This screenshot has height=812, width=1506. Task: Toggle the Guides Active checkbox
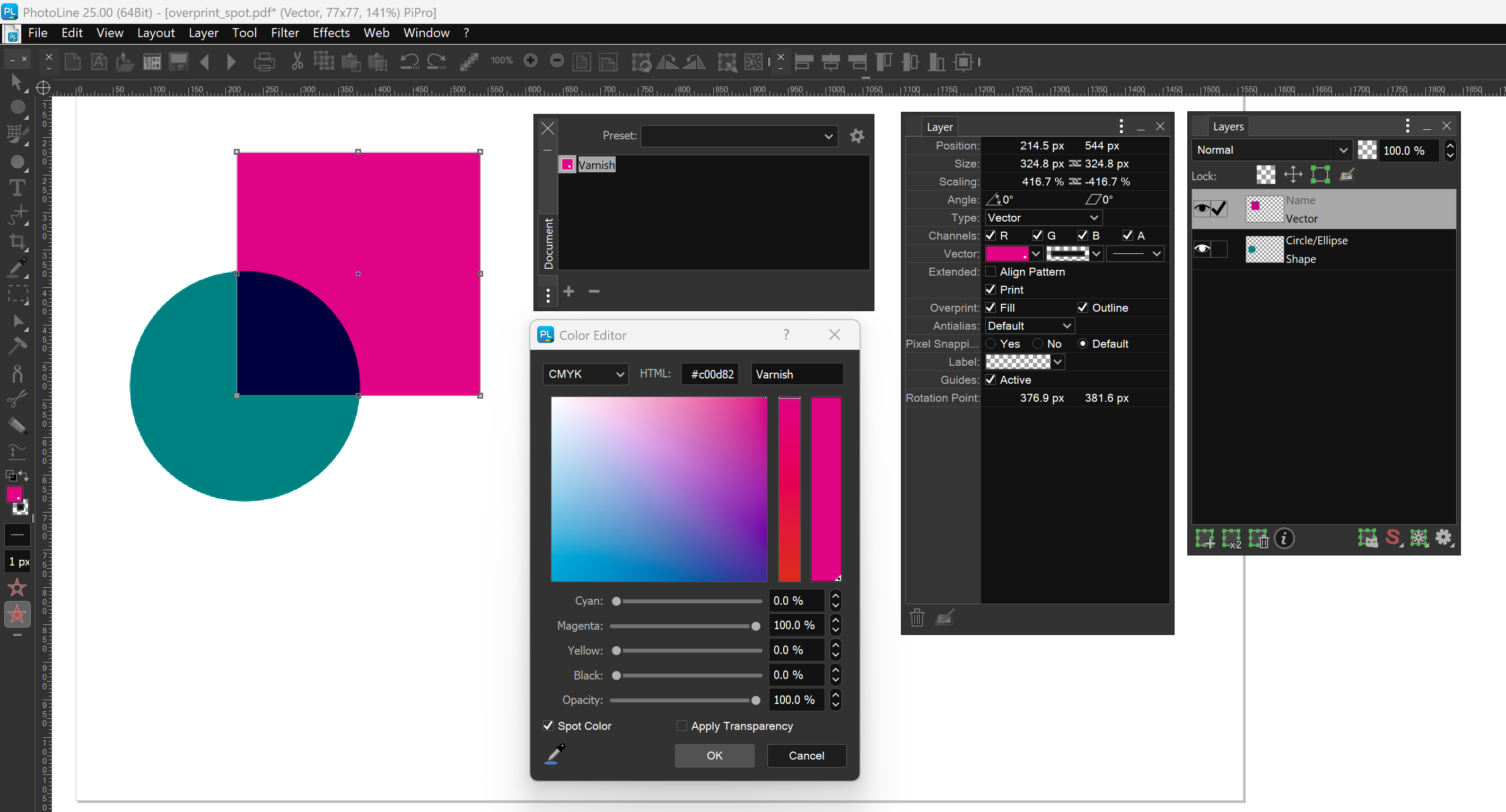point(991,379)
